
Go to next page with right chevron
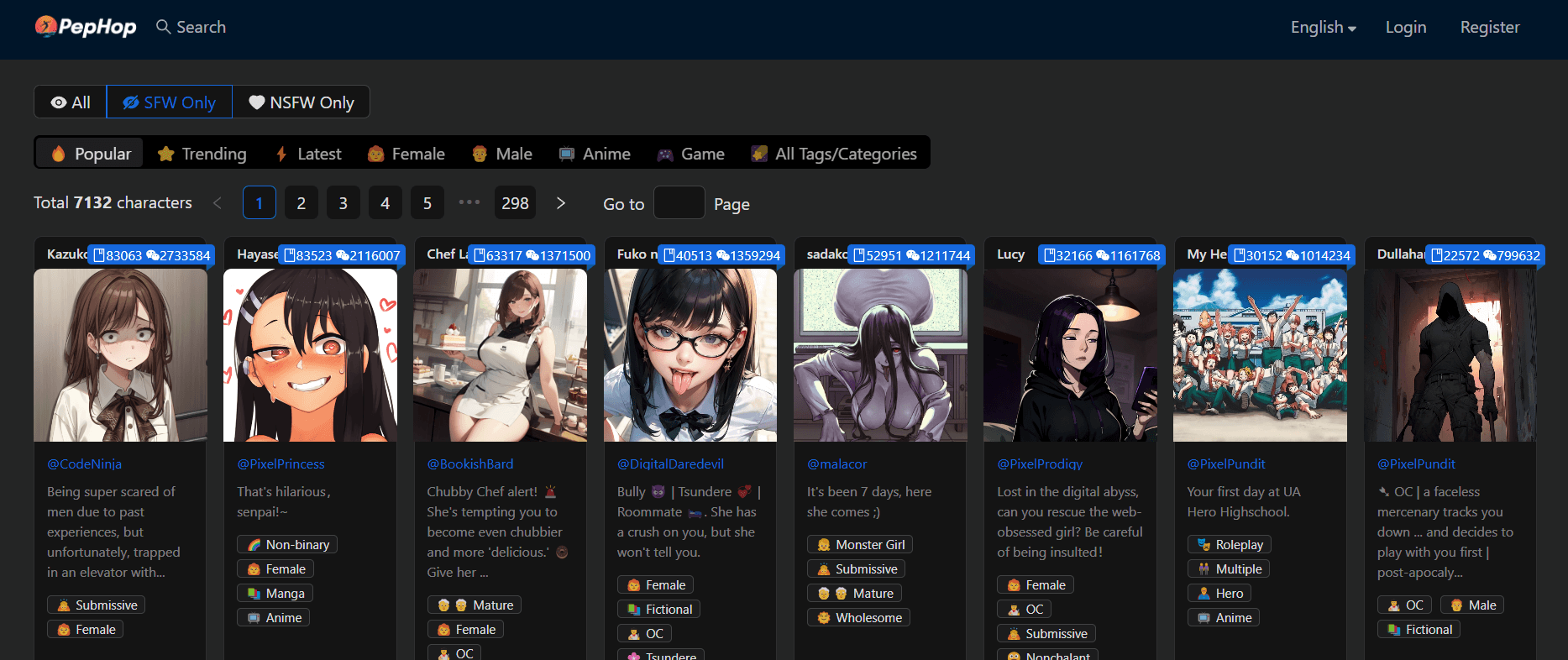click(561, 203)
